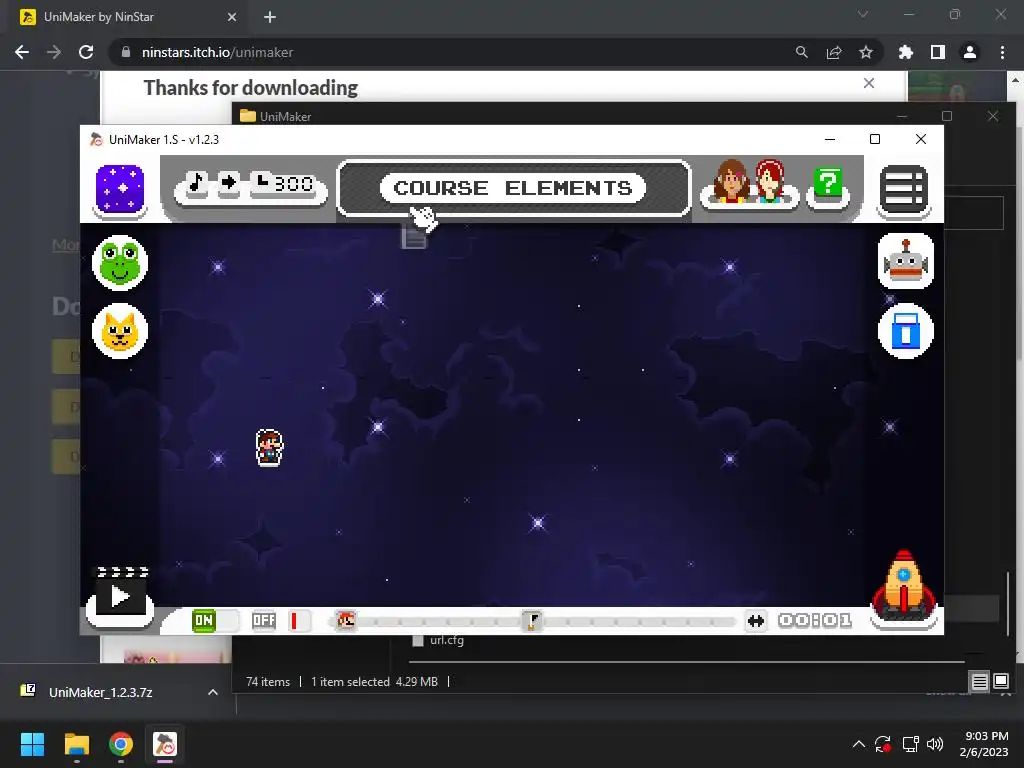Click the course length scroll track

click(x=532, y=621)
